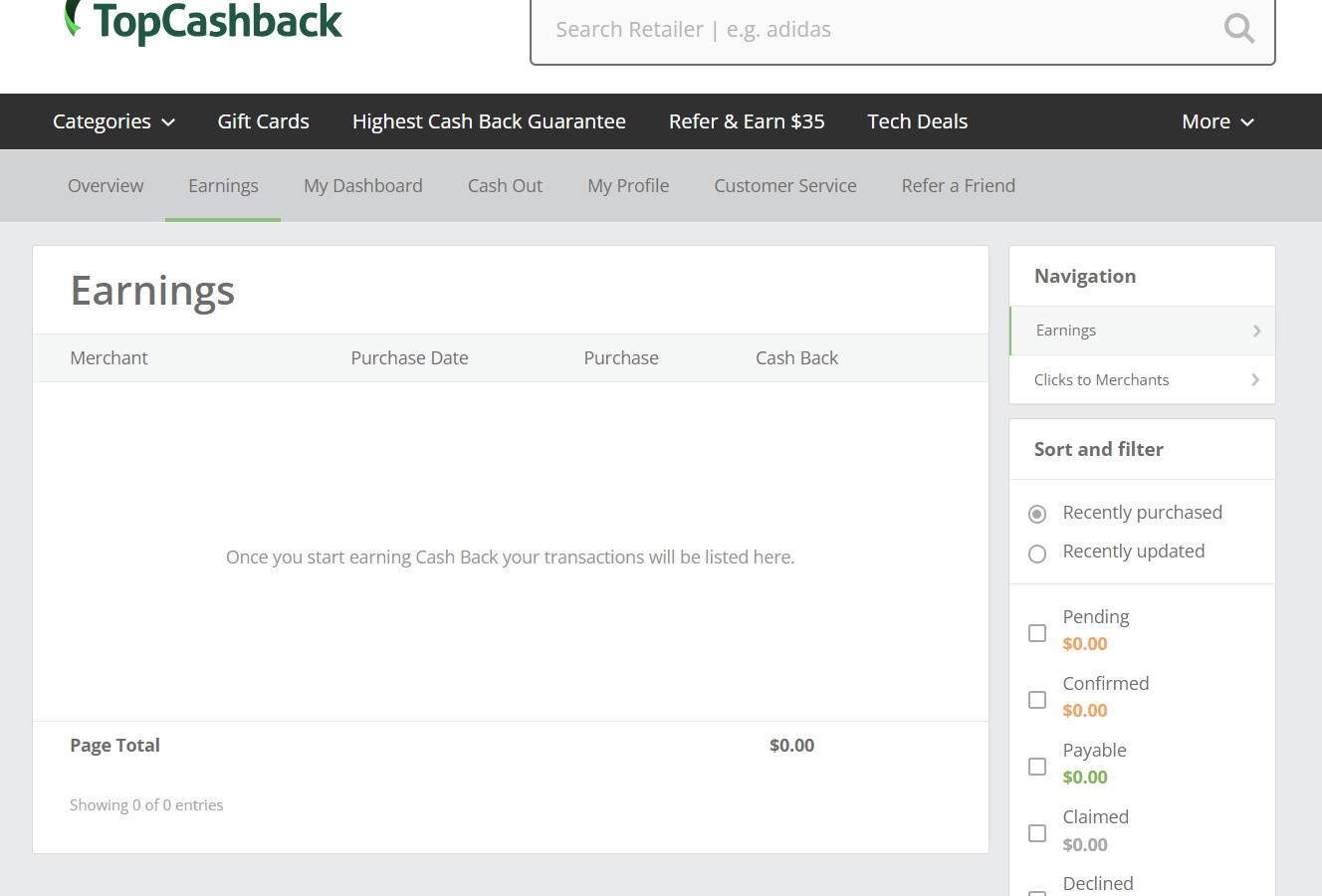
Task: Check the Confirmed filter checkbox
Action: [x=1037, y=700]
